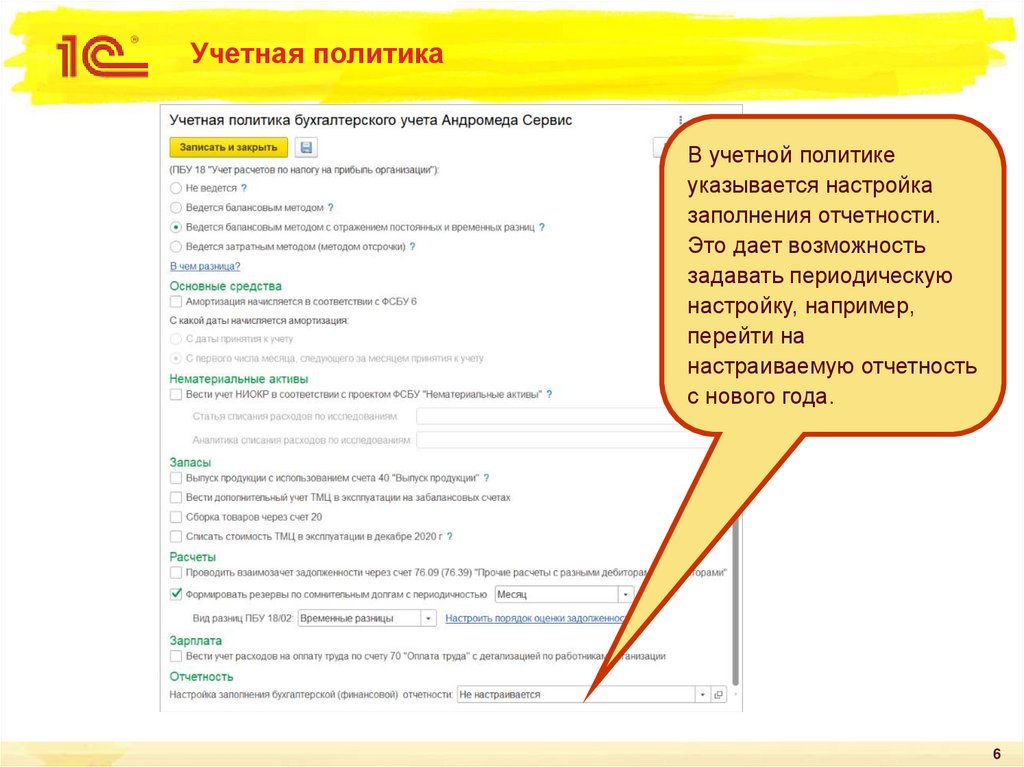Click the "Нематериальные активы" section heading
The height and width of the screenshot is (767, 1024).
(238, 379)
